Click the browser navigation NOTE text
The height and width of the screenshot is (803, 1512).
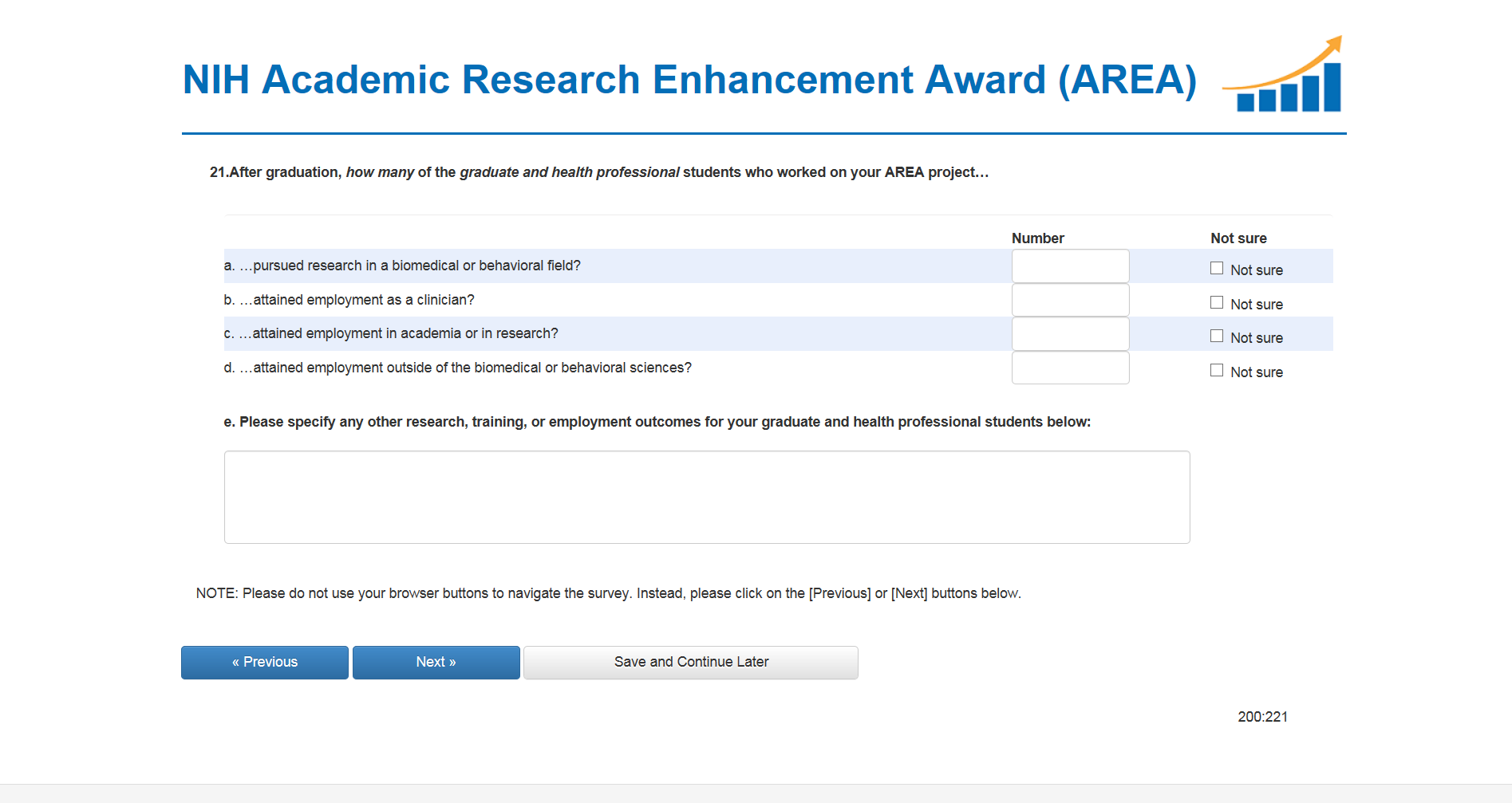(608, 593)
